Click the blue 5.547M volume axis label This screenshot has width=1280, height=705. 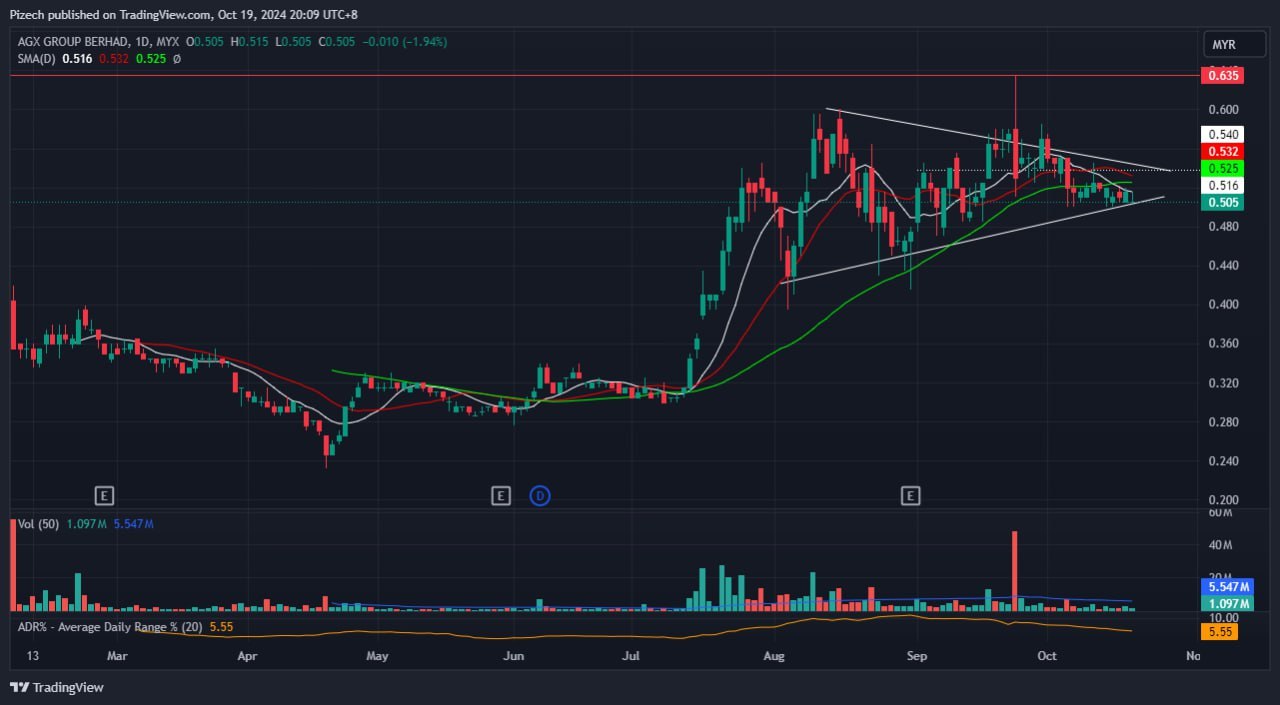1226,587
